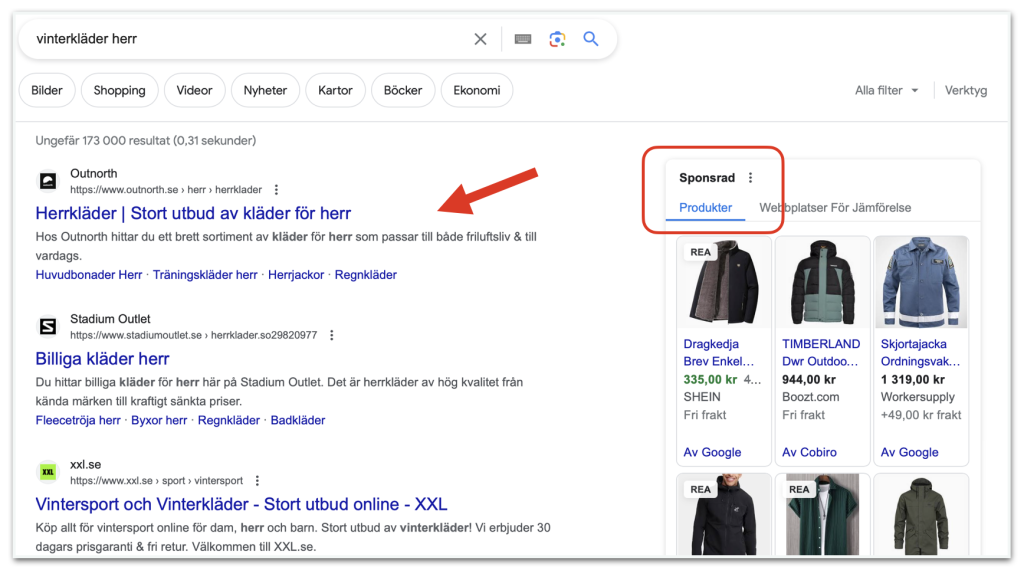Click the Boozt.com seller name

pyautogui.click(x=810, y=397)
